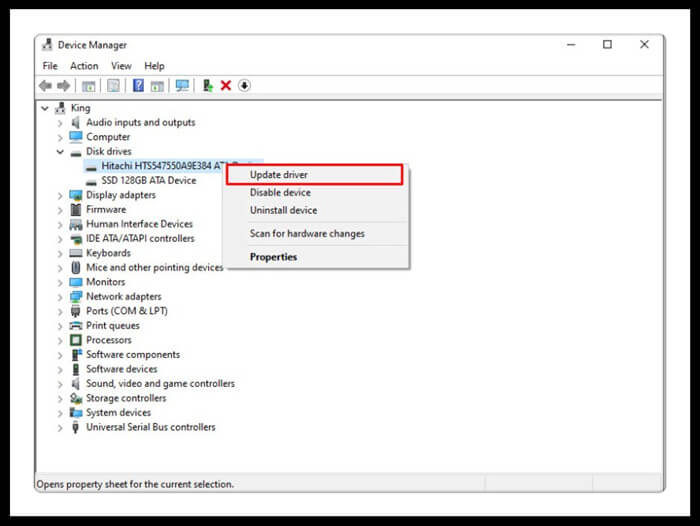The width and height of the screenshot is (700, 526).
Task: Select SSD 128GB ATA Device
Action: coord(149,180)
